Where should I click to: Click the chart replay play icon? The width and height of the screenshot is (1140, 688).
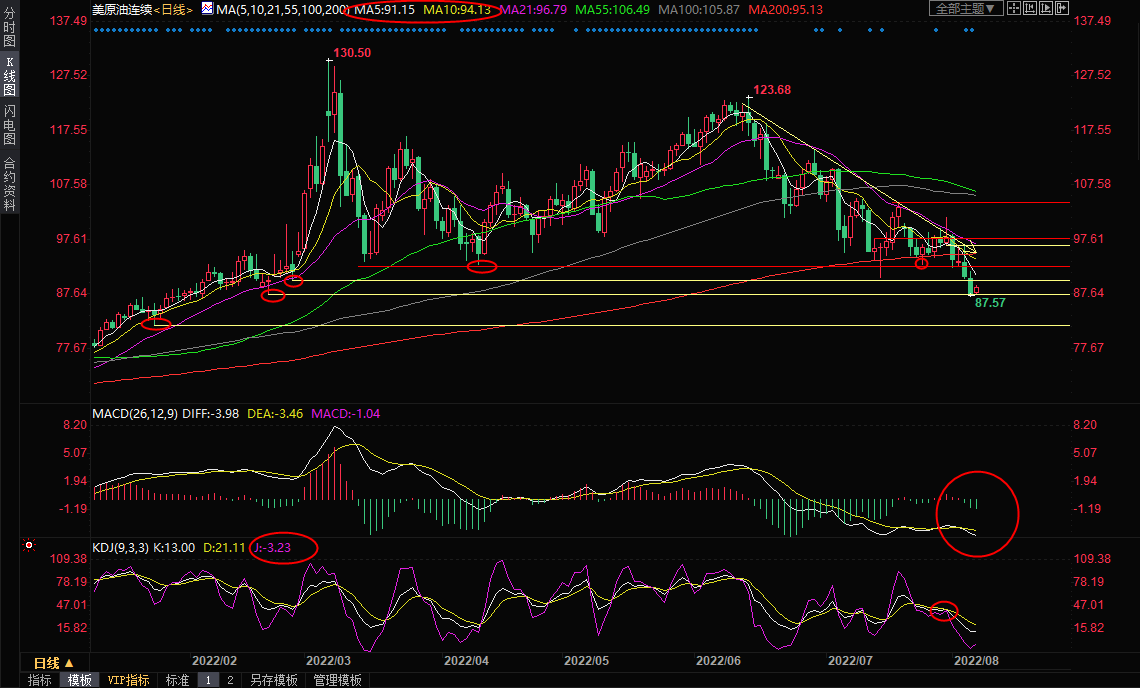tap(1048, 8)
